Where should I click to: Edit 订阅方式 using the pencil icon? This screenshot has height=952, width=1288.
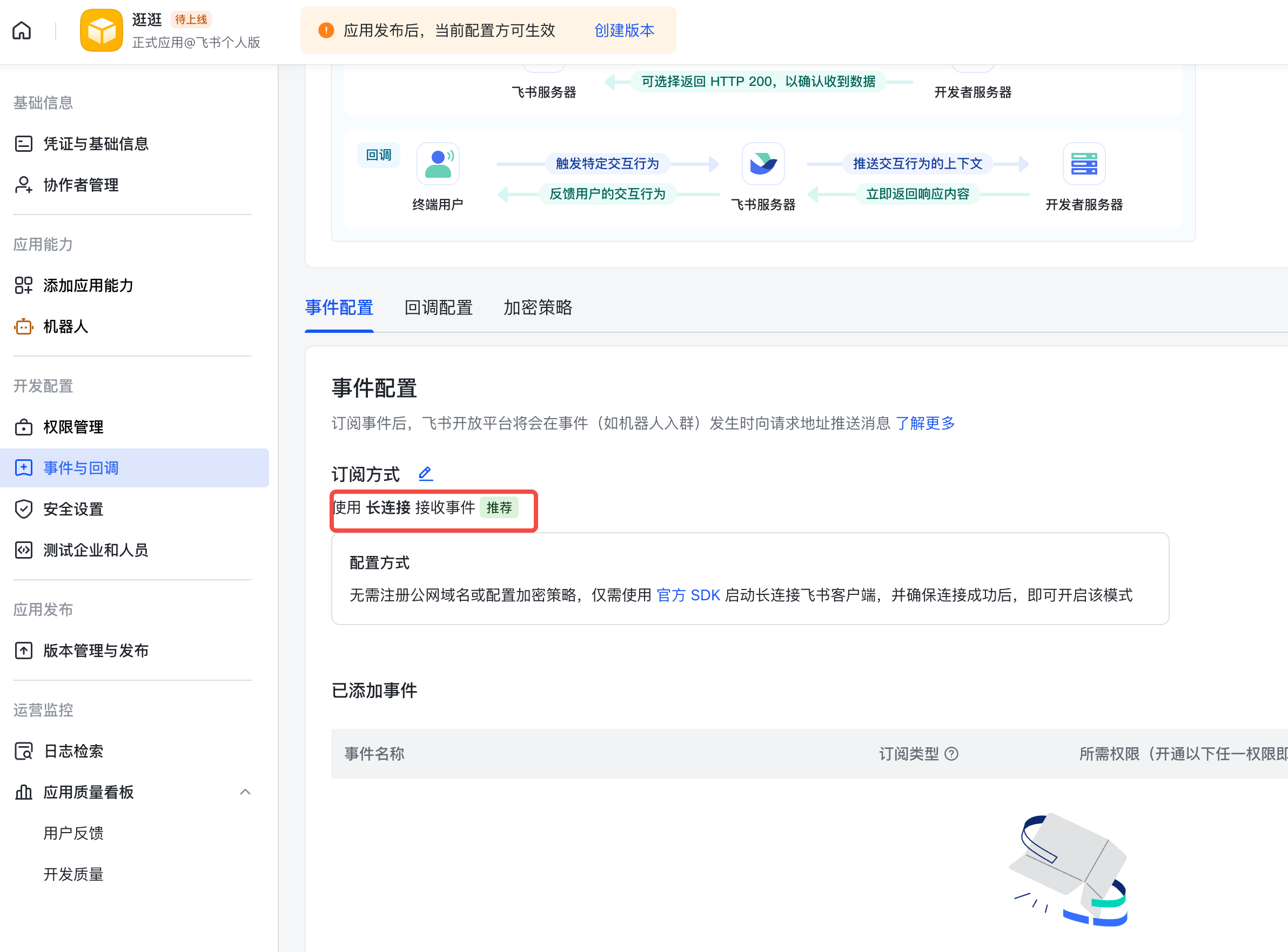[425, 474]
